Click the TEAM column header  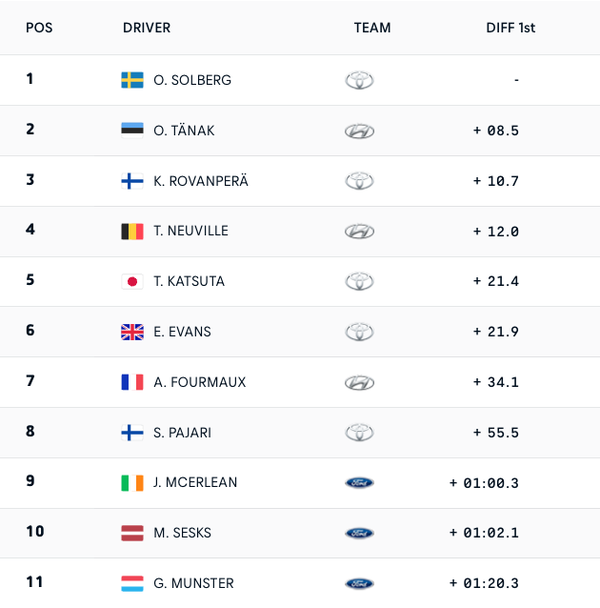372,28
